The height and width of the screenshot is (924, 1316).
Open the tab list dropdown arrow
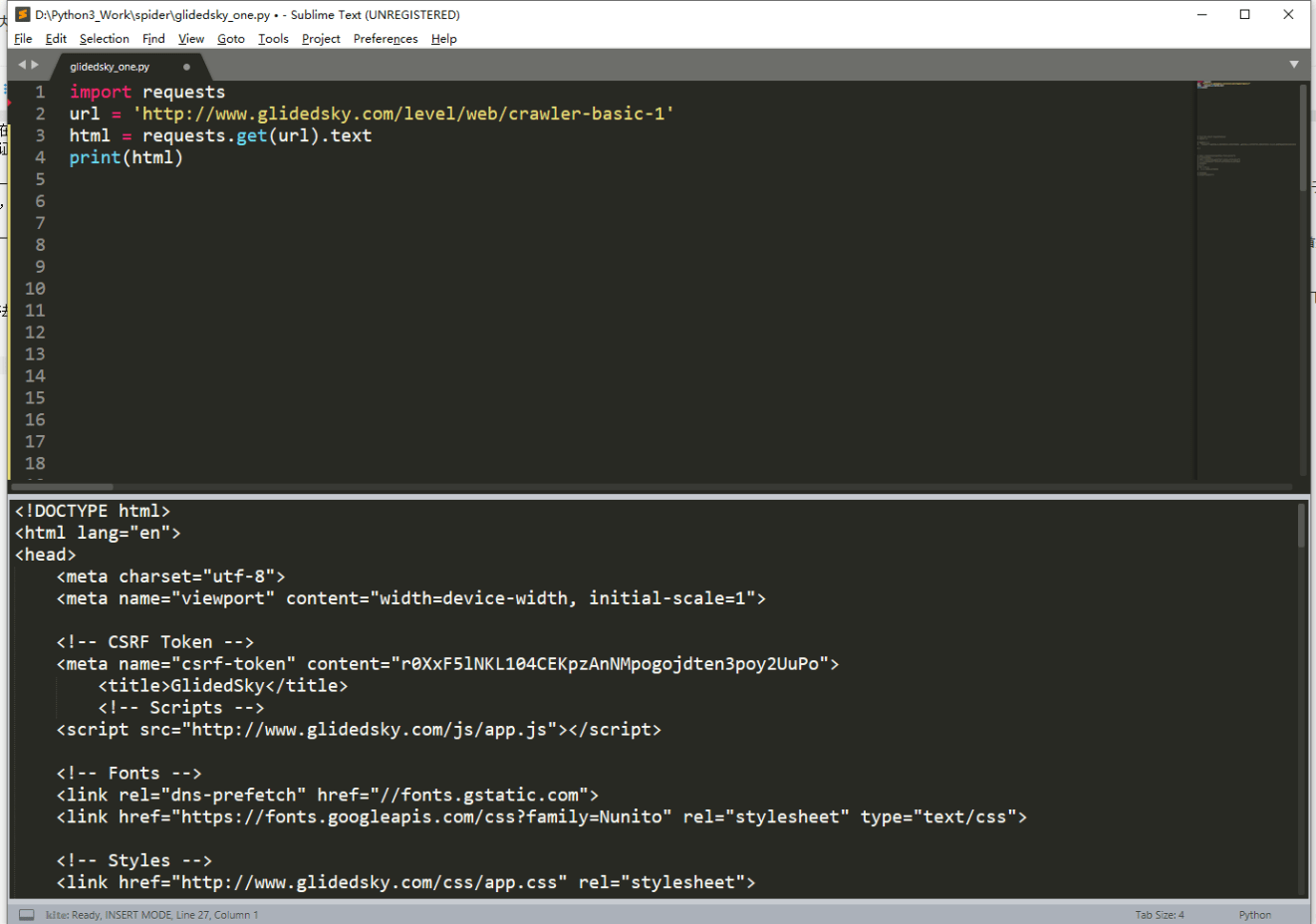(x=1294, y=65)
